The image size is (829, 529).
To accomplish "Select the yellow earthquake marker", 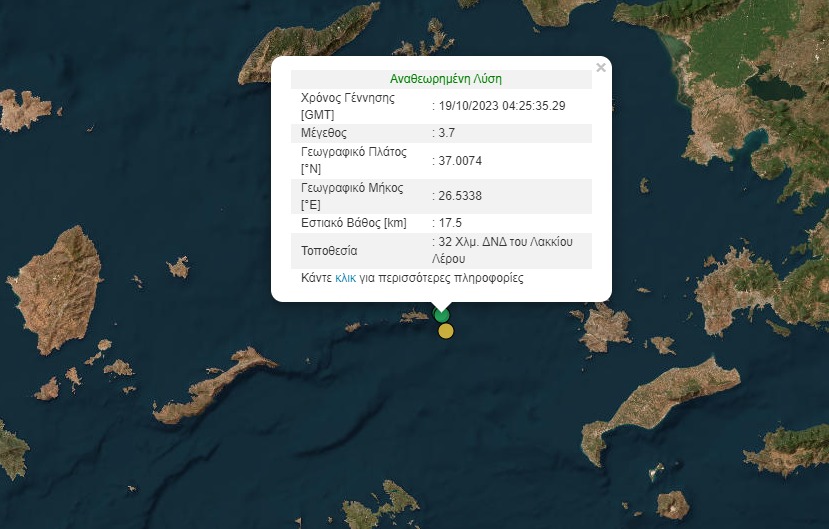I will 446,331.
